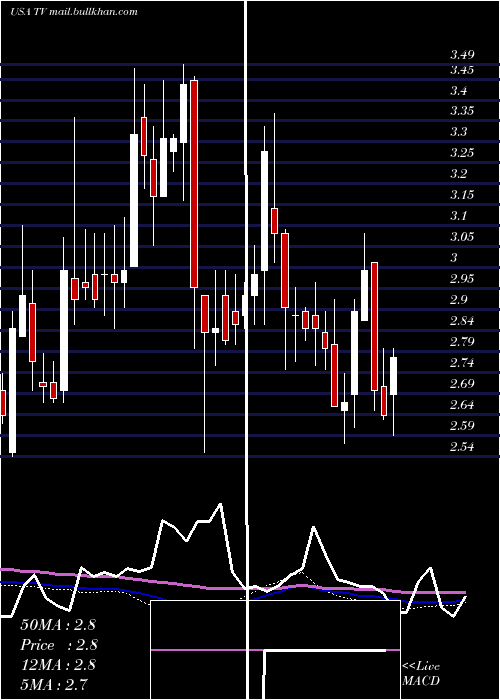Click the tallest red candlestick falling from 3.42

tap(194, 184)
